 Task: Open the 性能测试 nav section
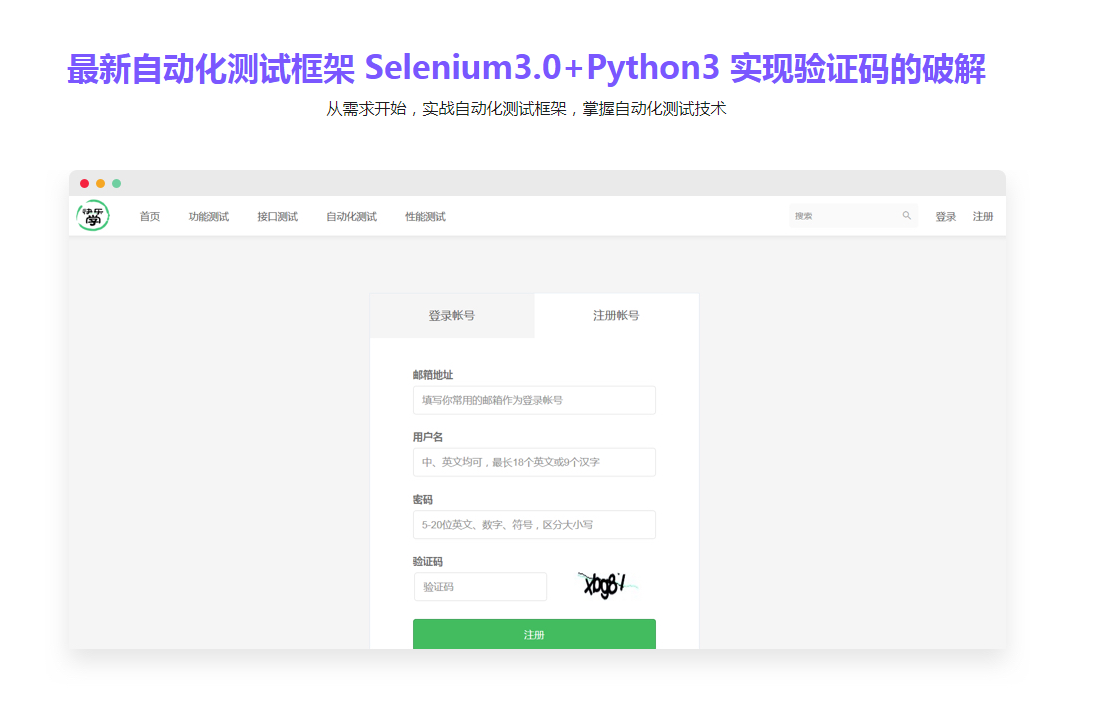pyautogui.click(x=425, y=216)
